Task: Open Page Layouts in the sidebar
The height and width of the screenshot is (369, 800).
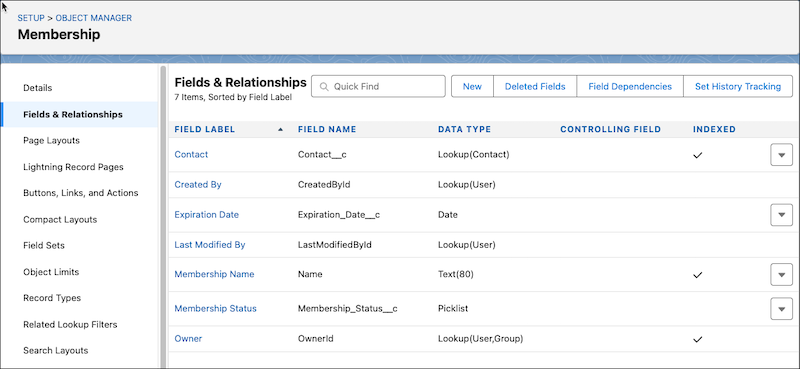Action: point(52,140)
